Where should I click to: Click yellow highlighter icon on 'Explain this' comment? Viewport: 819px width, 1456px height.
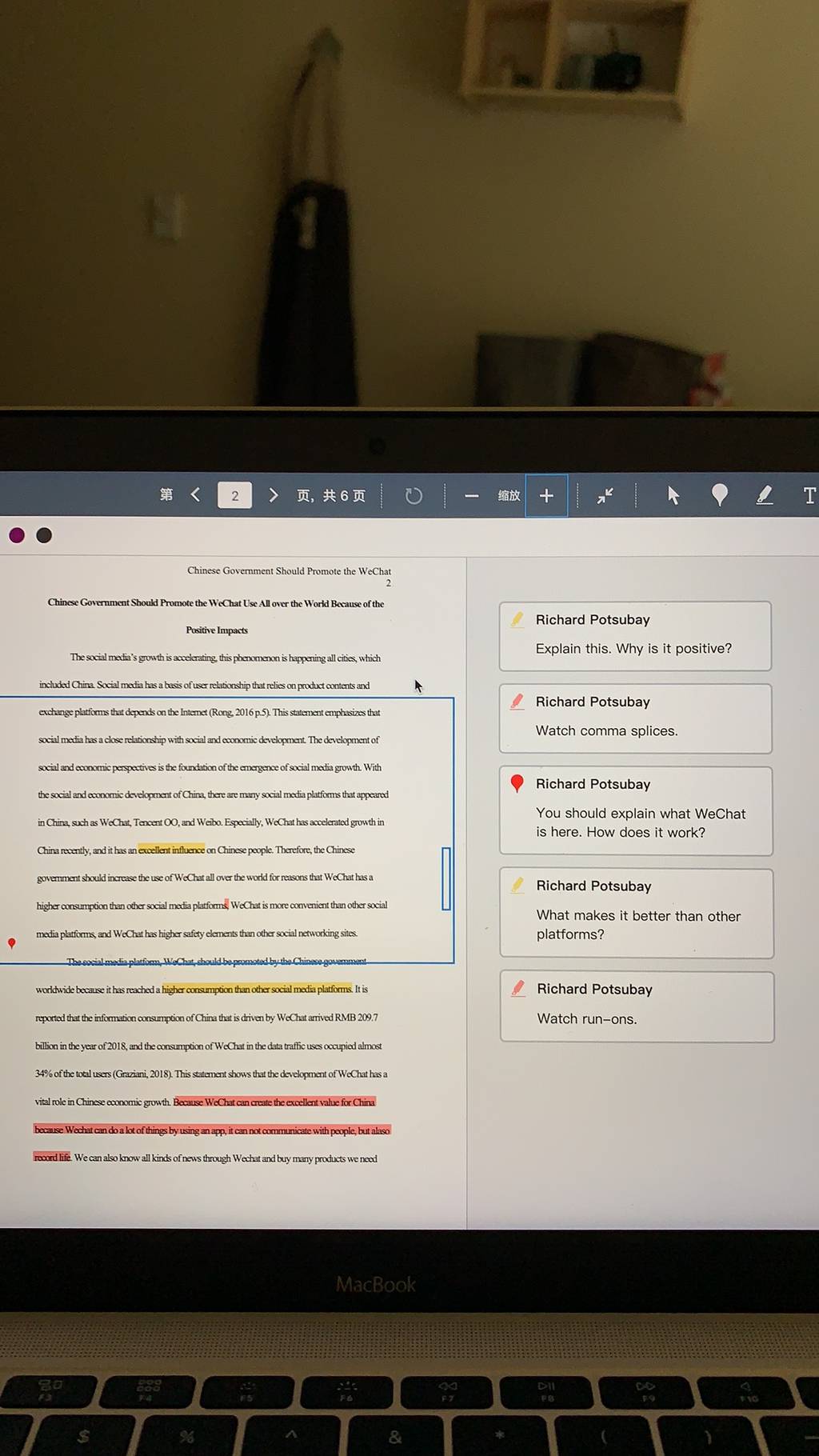[x=517, y=619]
